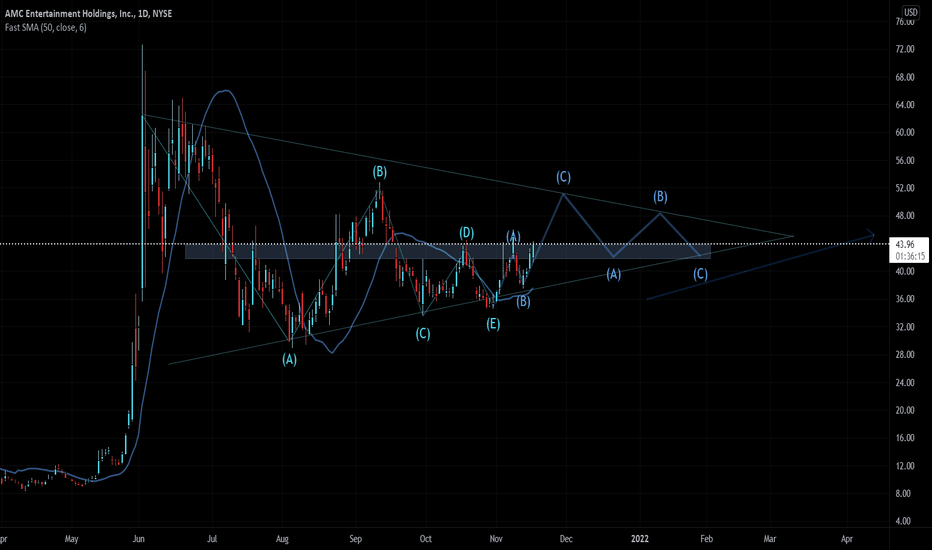932x550 pixels.
Task: Select the (C) label under the October low
Action: [x=423, y=334]
